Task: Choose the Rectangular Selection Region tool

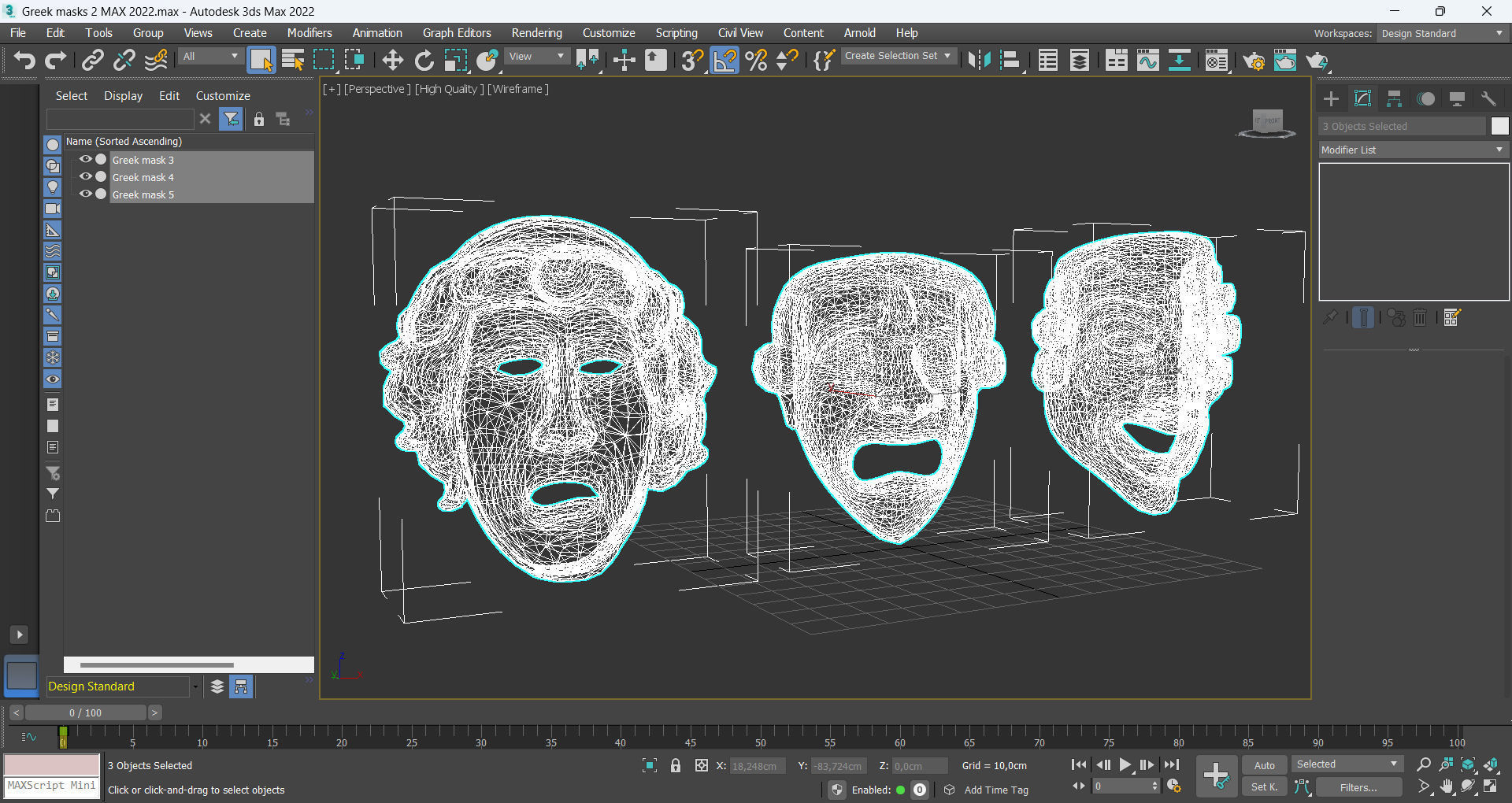Action: pos(324,61)
